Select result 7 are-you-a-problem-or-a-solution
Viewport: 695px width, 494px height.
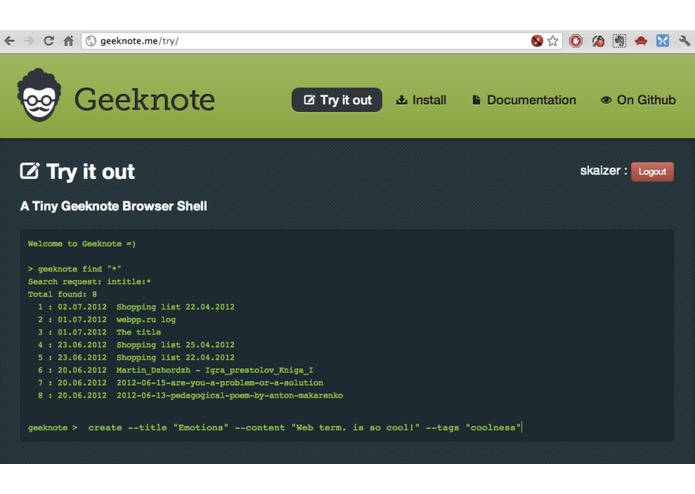(x=180, y=383)
